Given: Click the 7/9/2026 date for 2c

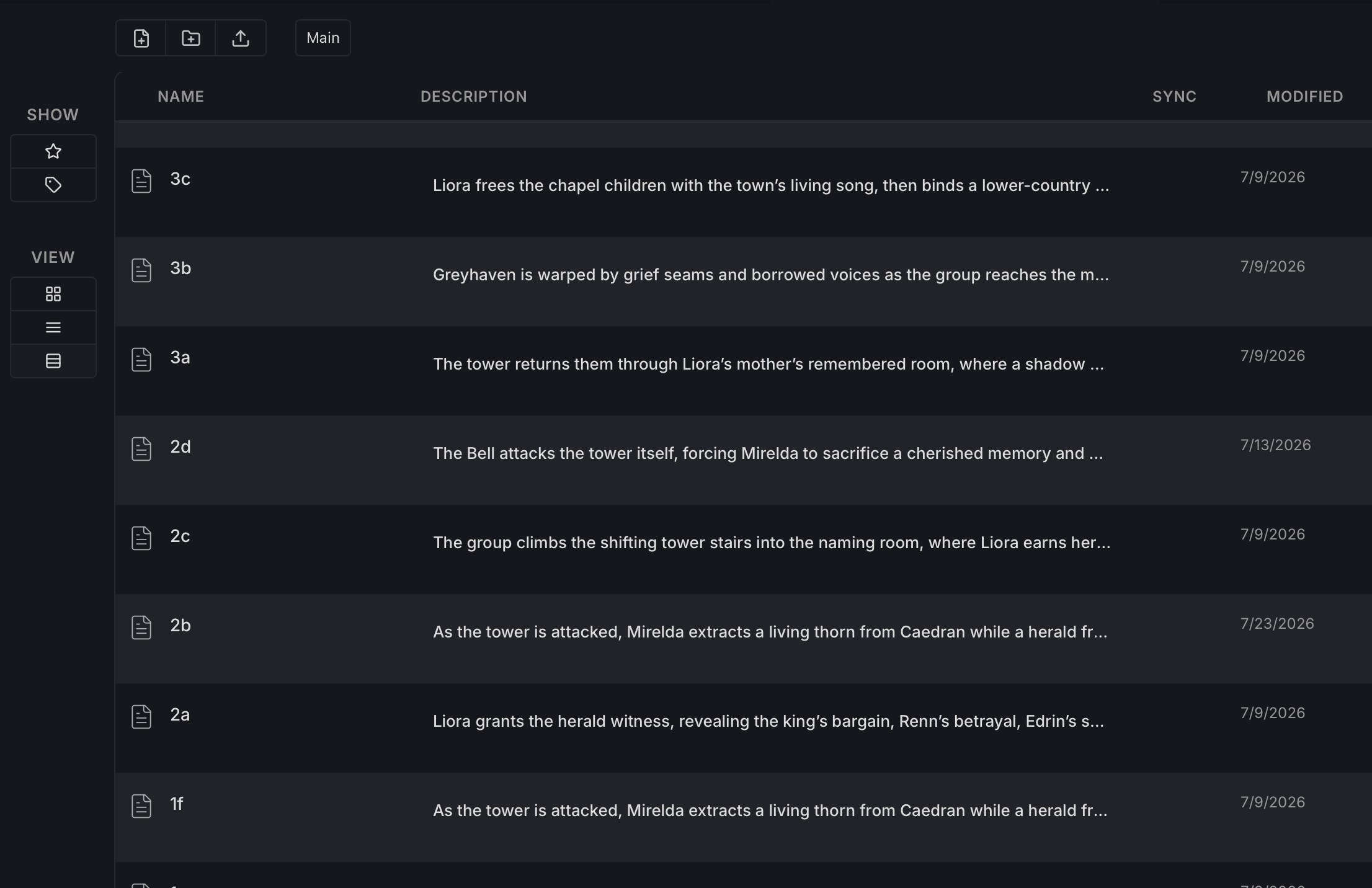Looking at the screenshot, I should tap(1273, 535).
